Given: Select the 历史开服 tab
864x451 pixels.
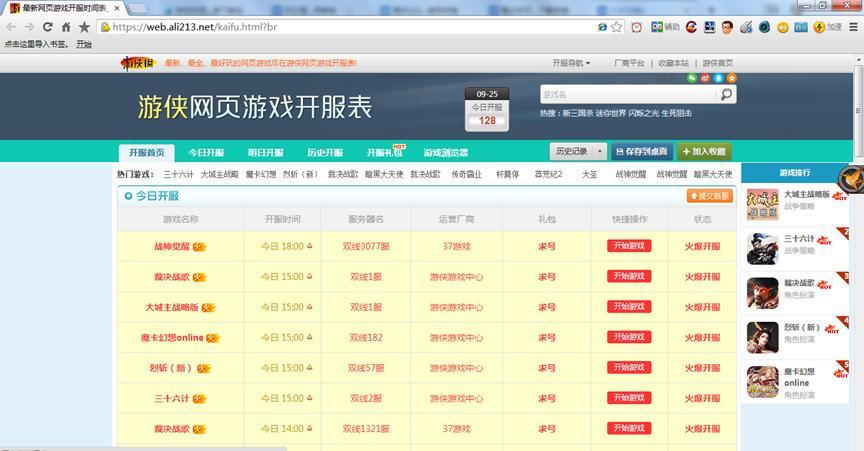Looking at the screenshot, I should (x=324, y=153).
